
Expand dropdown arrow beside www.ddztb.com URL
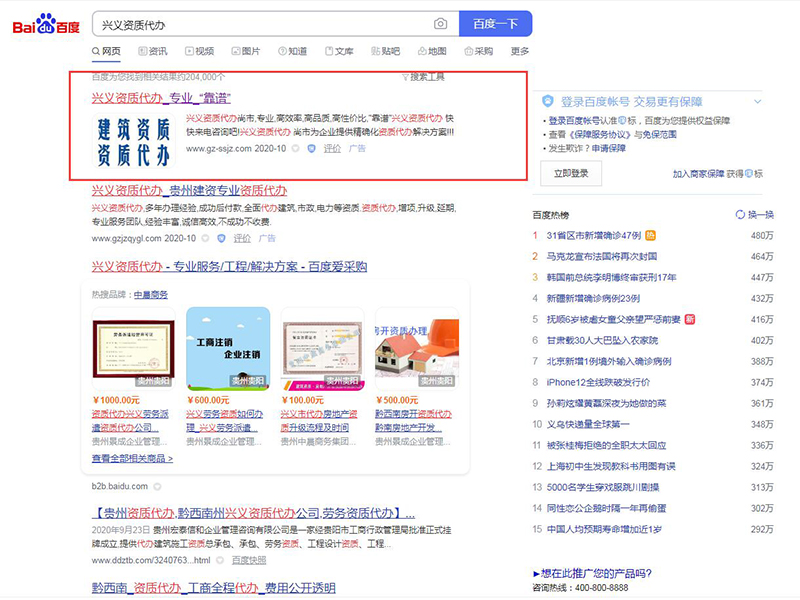(x=220, y=560)
